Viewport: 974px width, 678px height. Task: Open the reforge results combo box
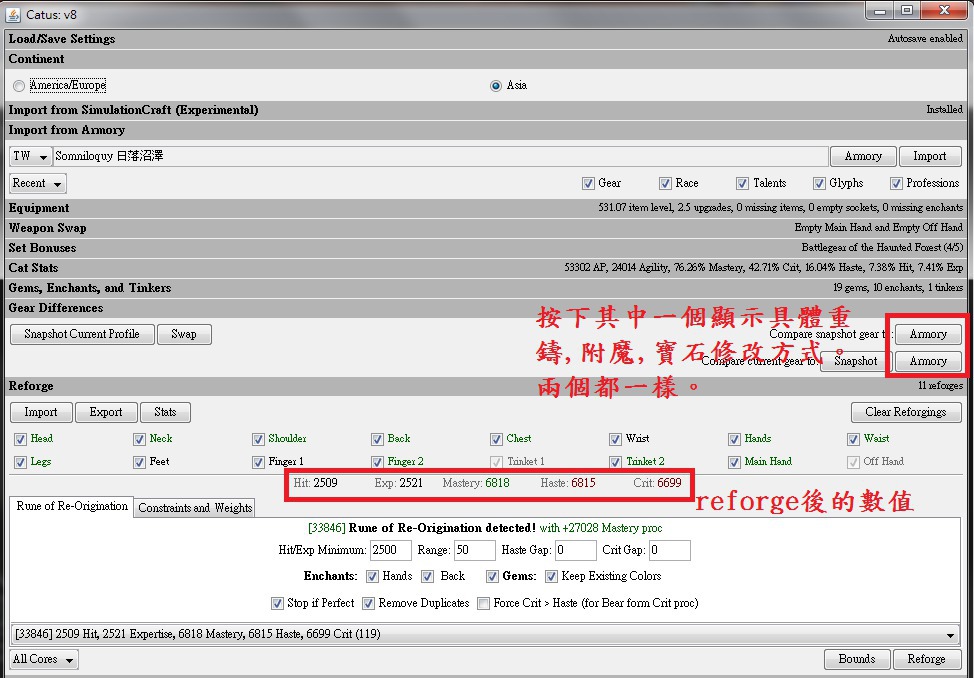tap(485, 634)
